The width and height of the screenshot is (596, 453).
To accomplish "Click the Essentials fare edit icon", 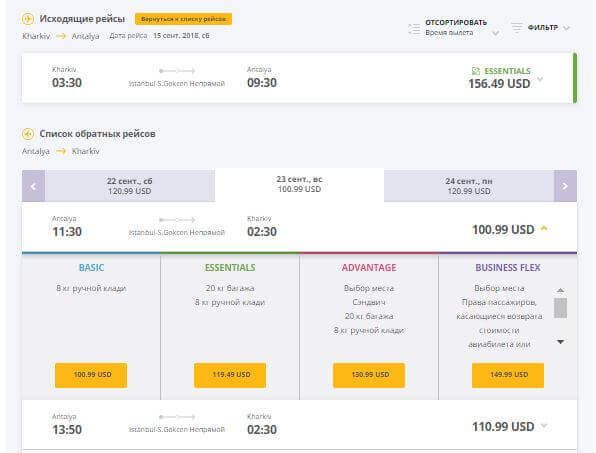I will pyautogui.click(x=476, y=71).
